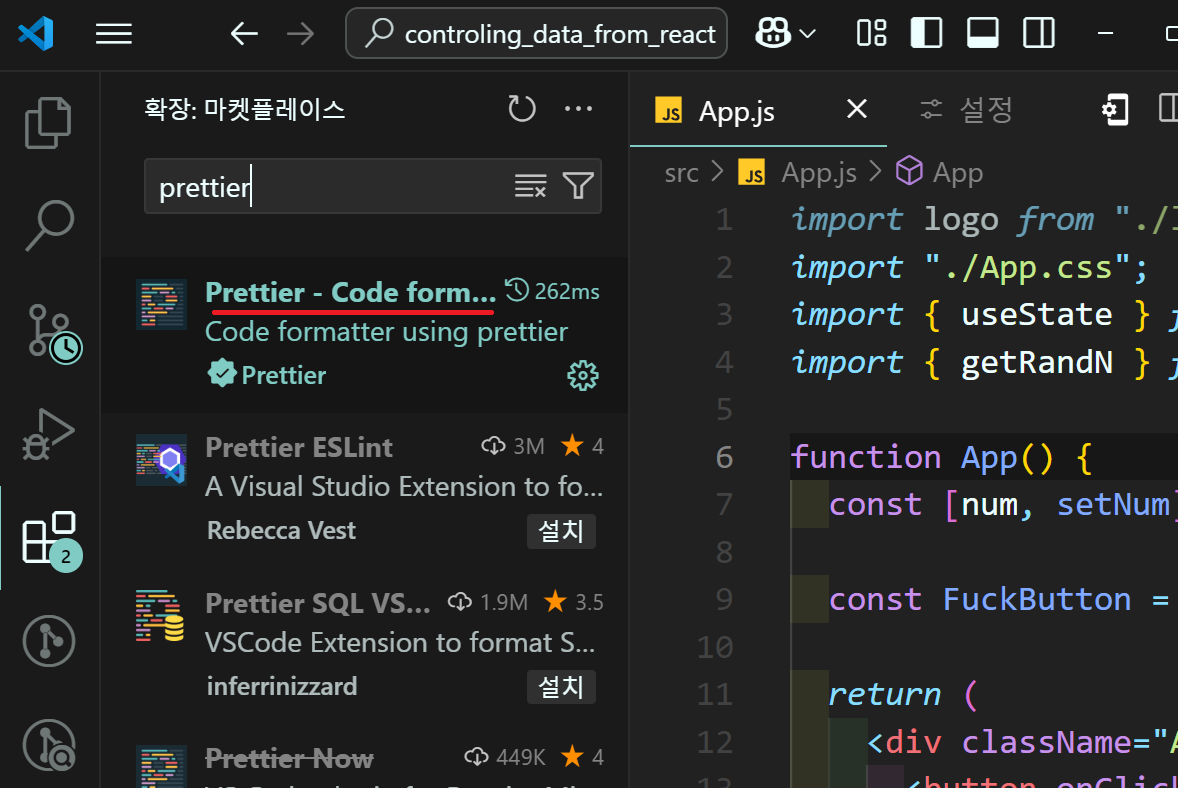Click the src breadcrumb

tap(681, 174)
